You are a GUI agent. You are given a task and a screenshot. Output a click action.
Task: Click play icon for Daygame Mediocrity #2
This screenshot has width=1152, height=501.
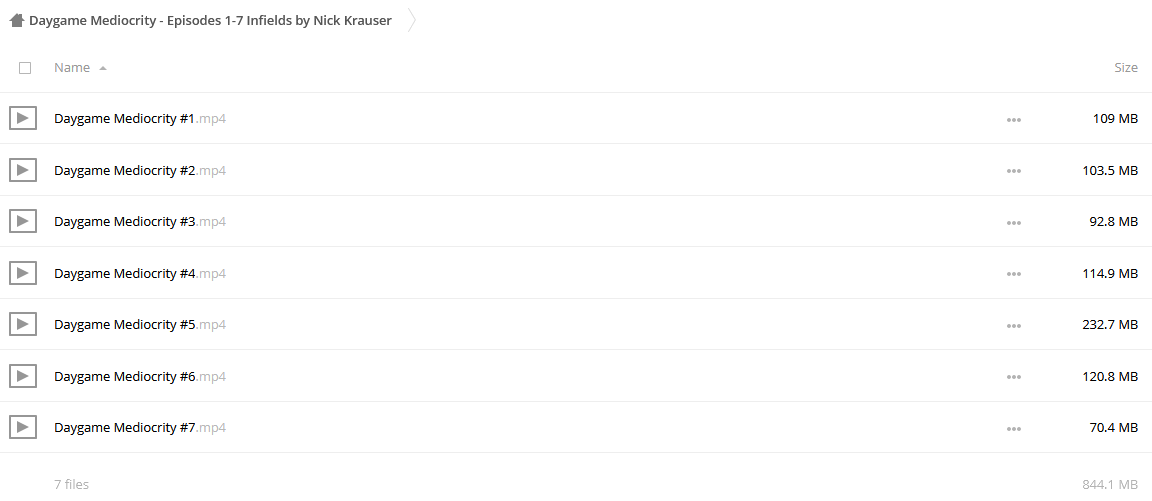tap(23, 170)
